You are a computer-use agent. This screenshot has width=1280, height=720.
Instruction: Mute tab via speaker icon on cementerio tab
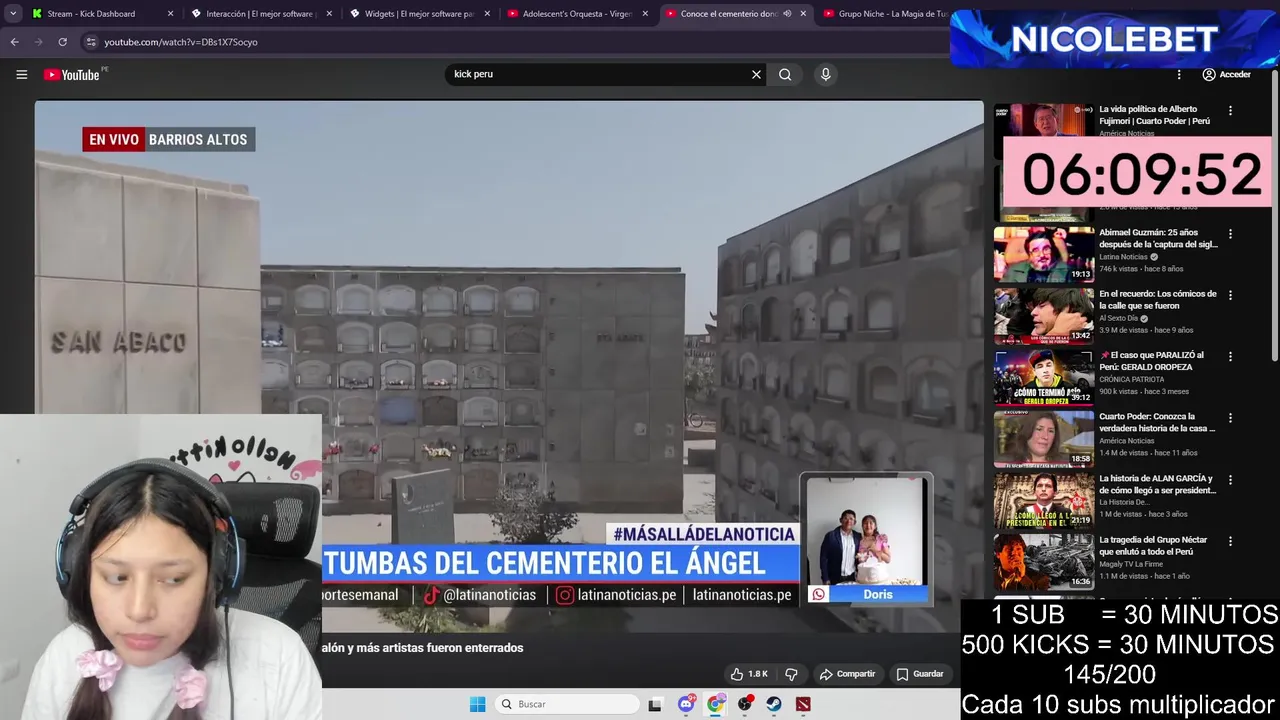pyautogui.click(x=787, y=14)
